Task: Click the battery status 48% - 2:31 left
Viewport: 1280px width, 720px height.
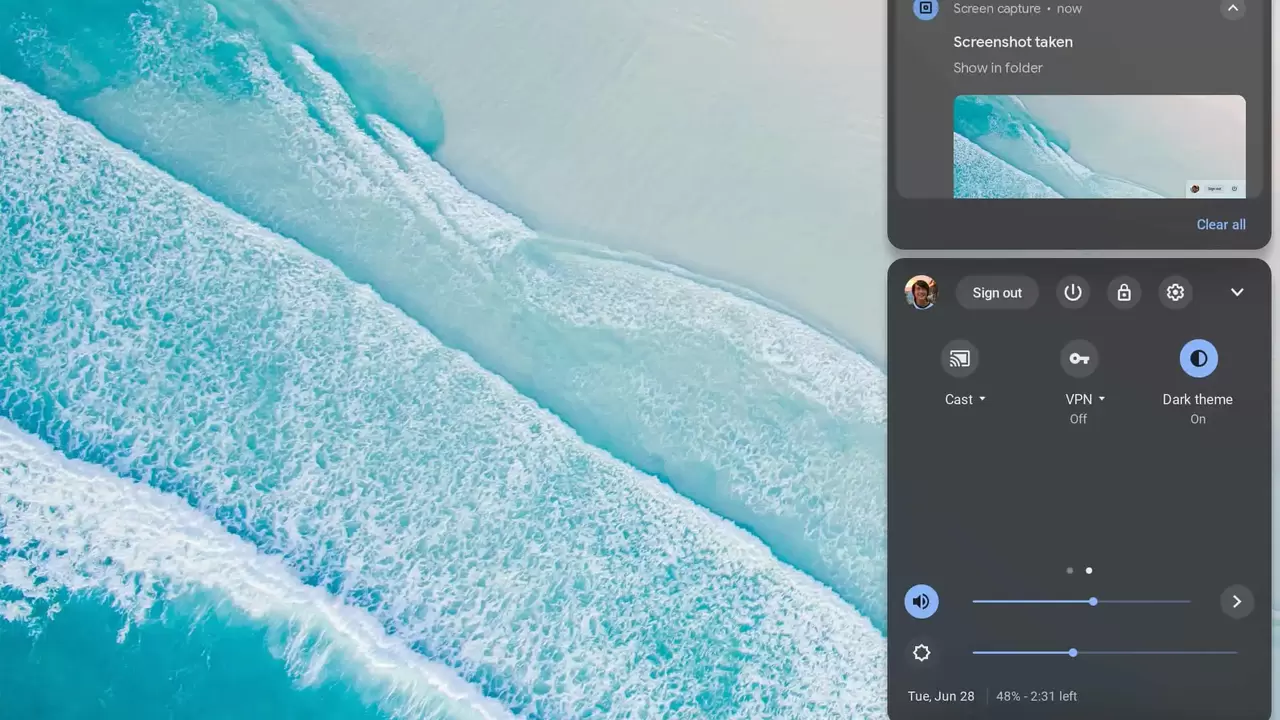Action: [x=1036, y=696]
